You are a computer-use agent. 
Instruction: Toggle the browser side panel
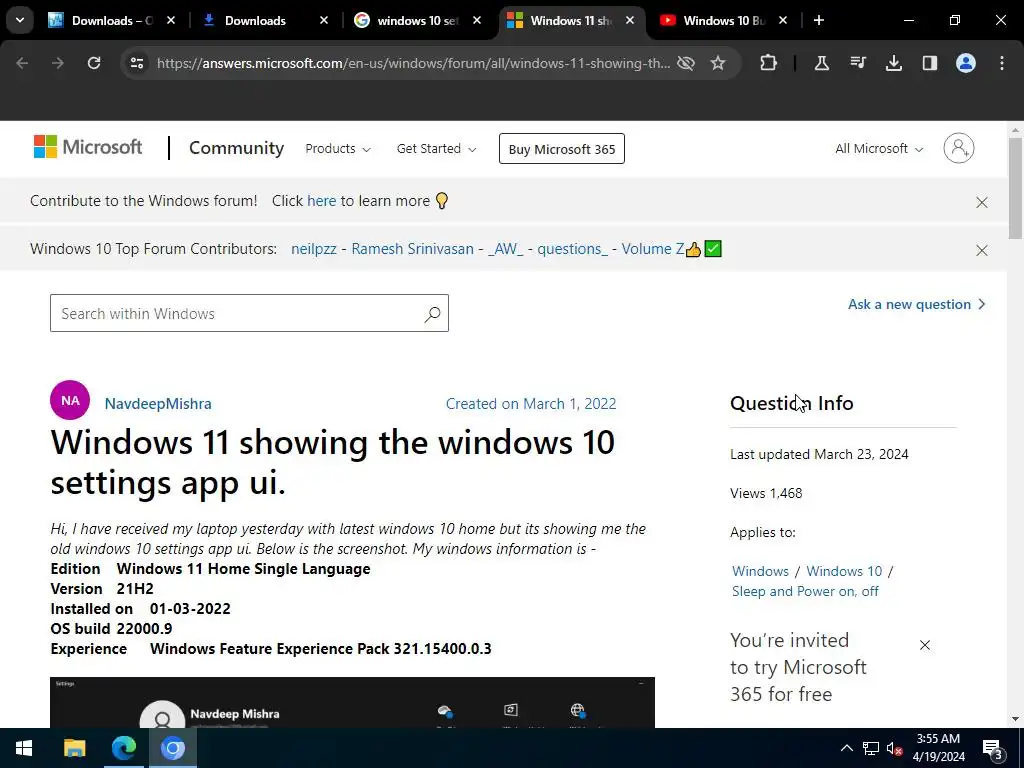point(929,63)
